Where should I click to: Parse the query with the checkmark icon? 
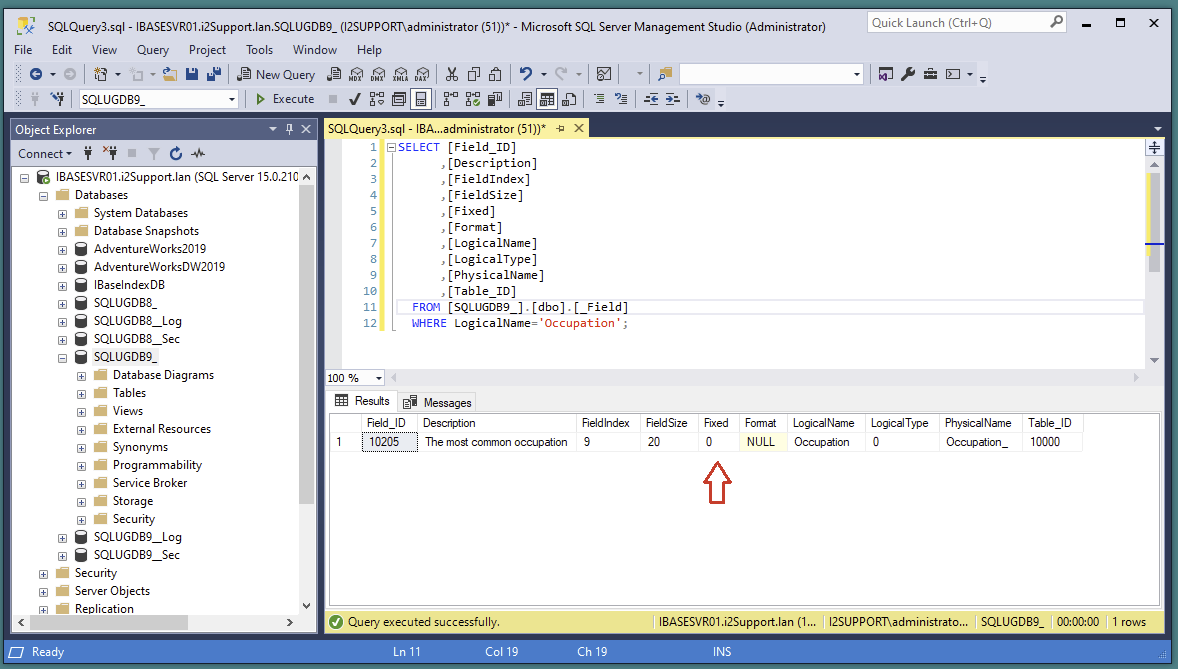[x=355, y=99]
